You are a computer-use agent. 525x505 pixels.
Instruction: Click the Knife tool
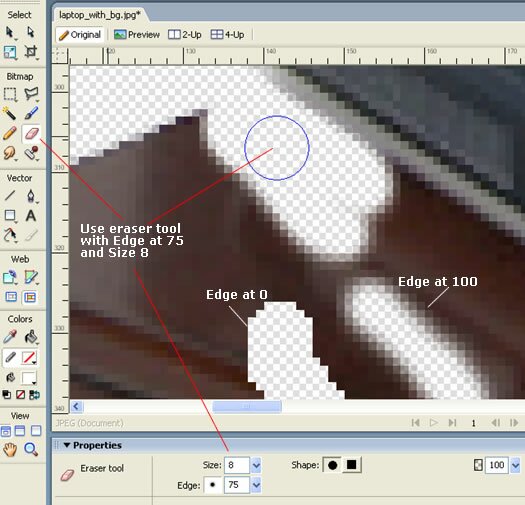click(30, 235)
